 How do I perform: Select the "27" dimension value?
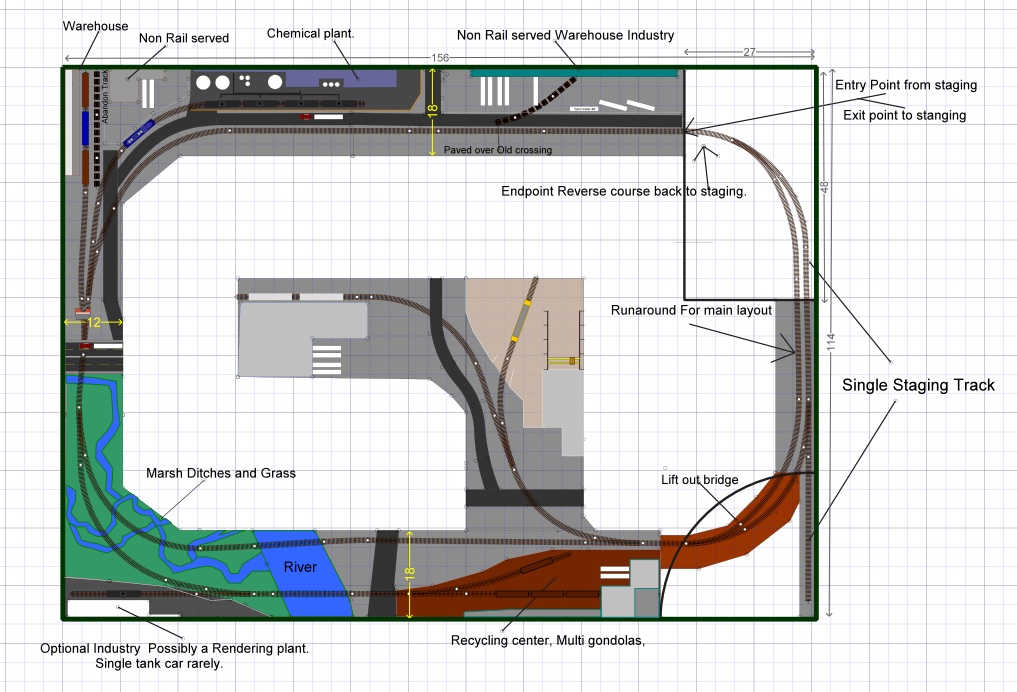click(749, 52)
